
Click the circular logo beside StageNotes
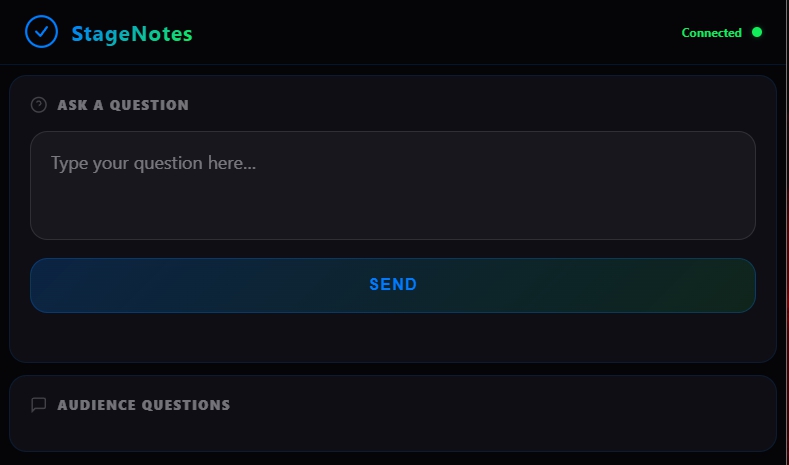[41, 32]
